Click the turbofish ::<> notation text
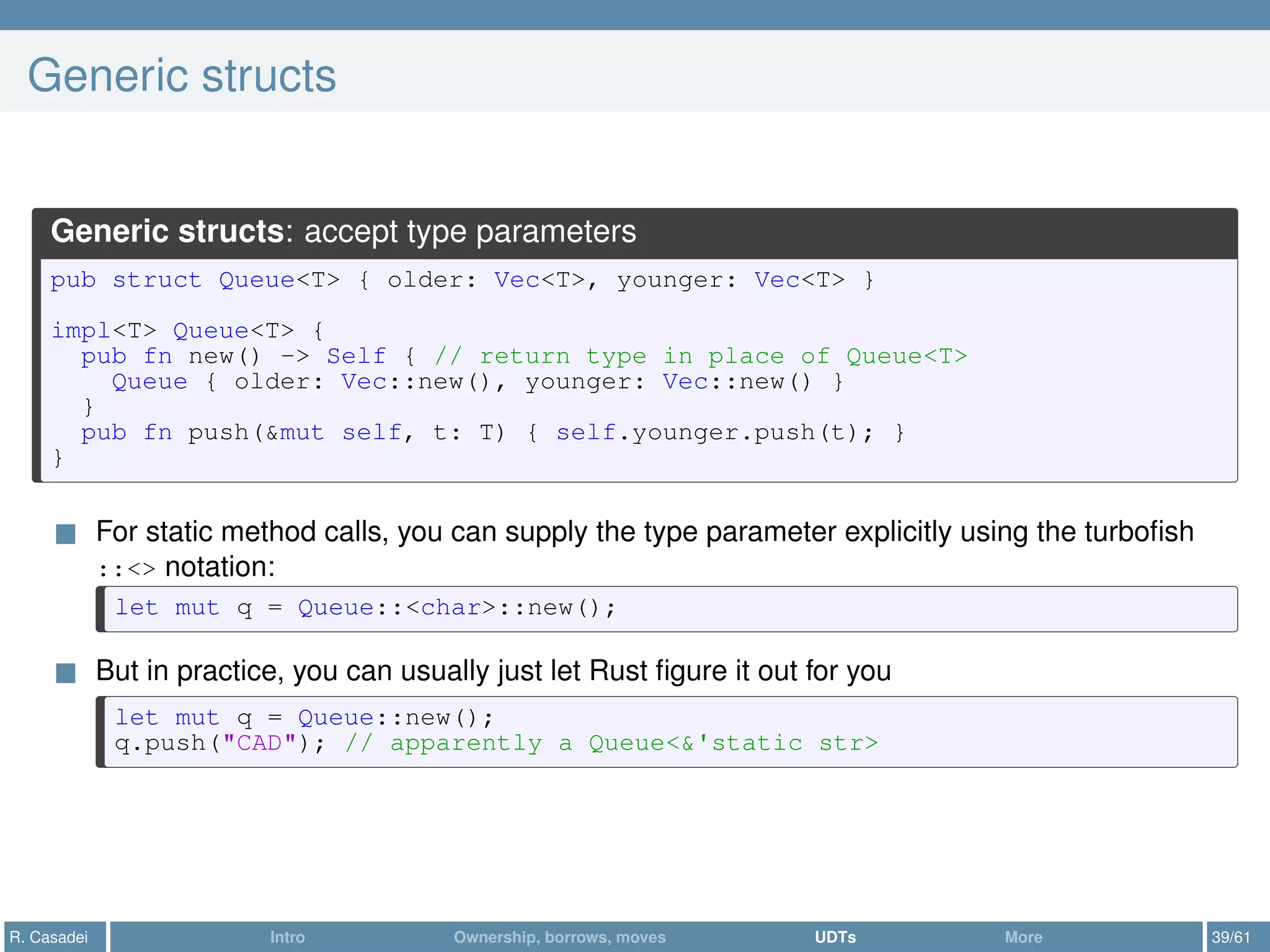 pyautogui.click(x=127, y=568)
